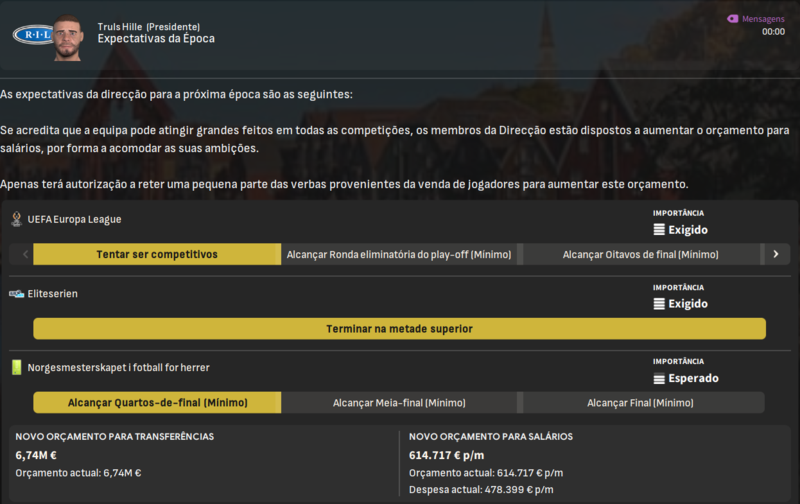
Task: Click Norgesmesterskapet i fotball for herrer name
Action: click(118, 367)
